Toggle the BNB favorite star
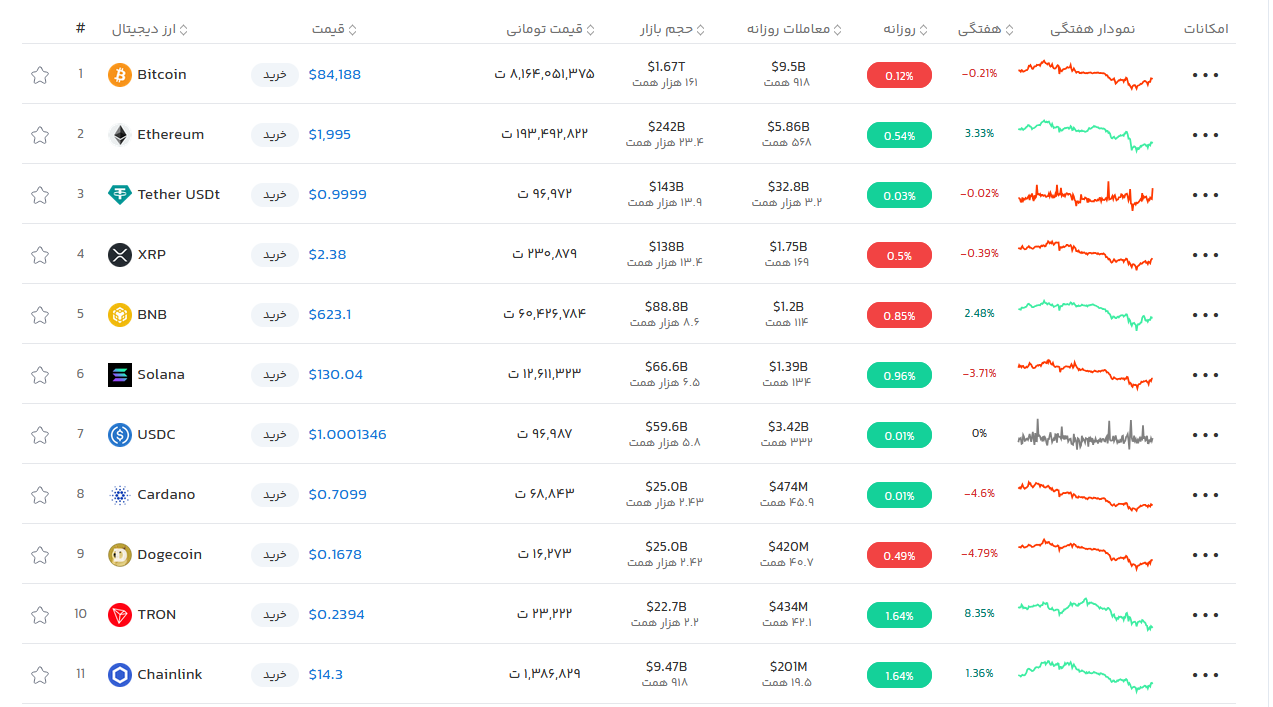Screen dimensions: 1273x707 pyautogui.click(x=39, y=315)
